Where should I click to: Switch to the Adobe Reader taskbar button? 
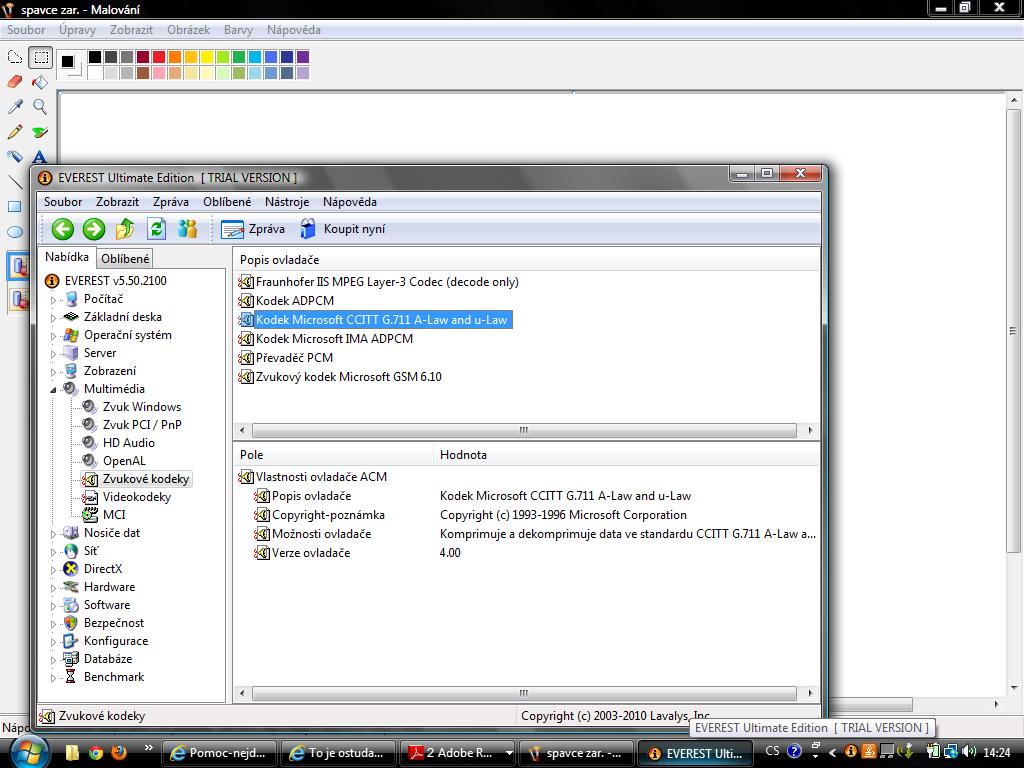(458, 754)
